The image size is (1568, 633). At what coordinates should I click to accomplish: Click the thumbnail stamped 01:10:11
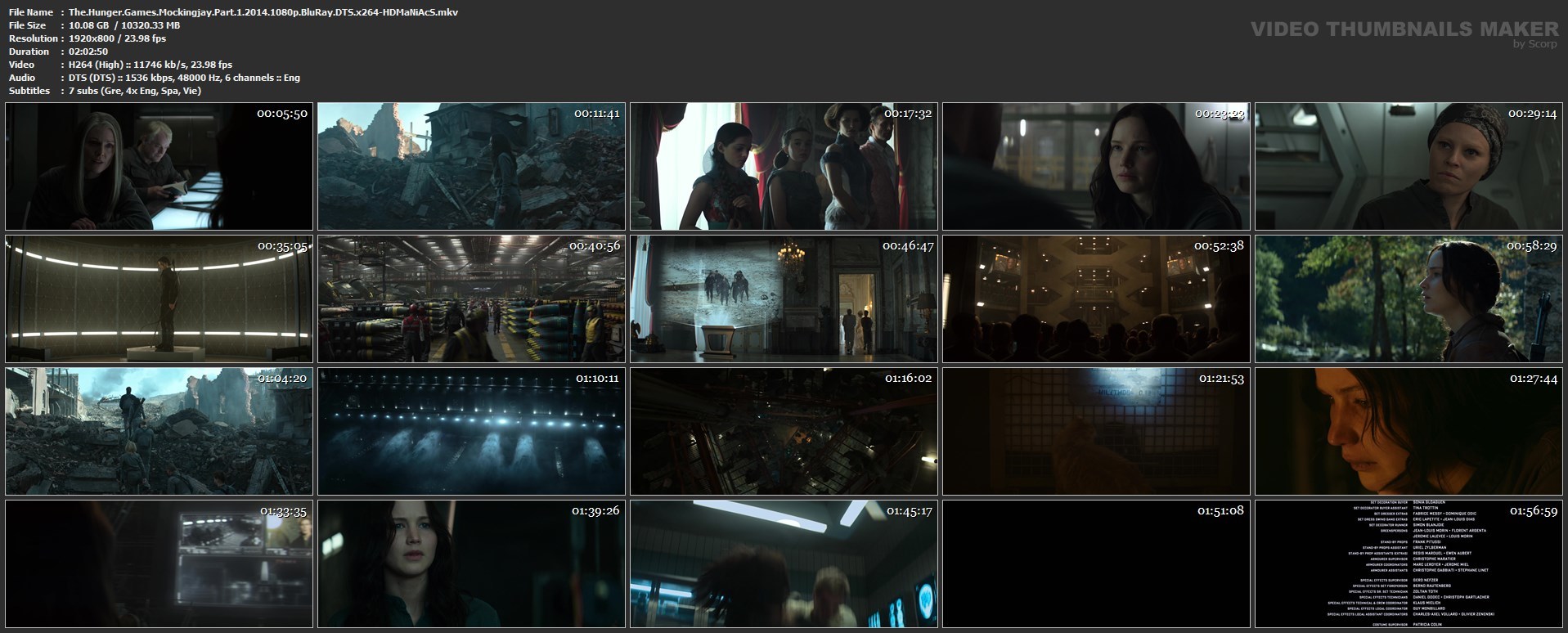click(x=471, y=431)
